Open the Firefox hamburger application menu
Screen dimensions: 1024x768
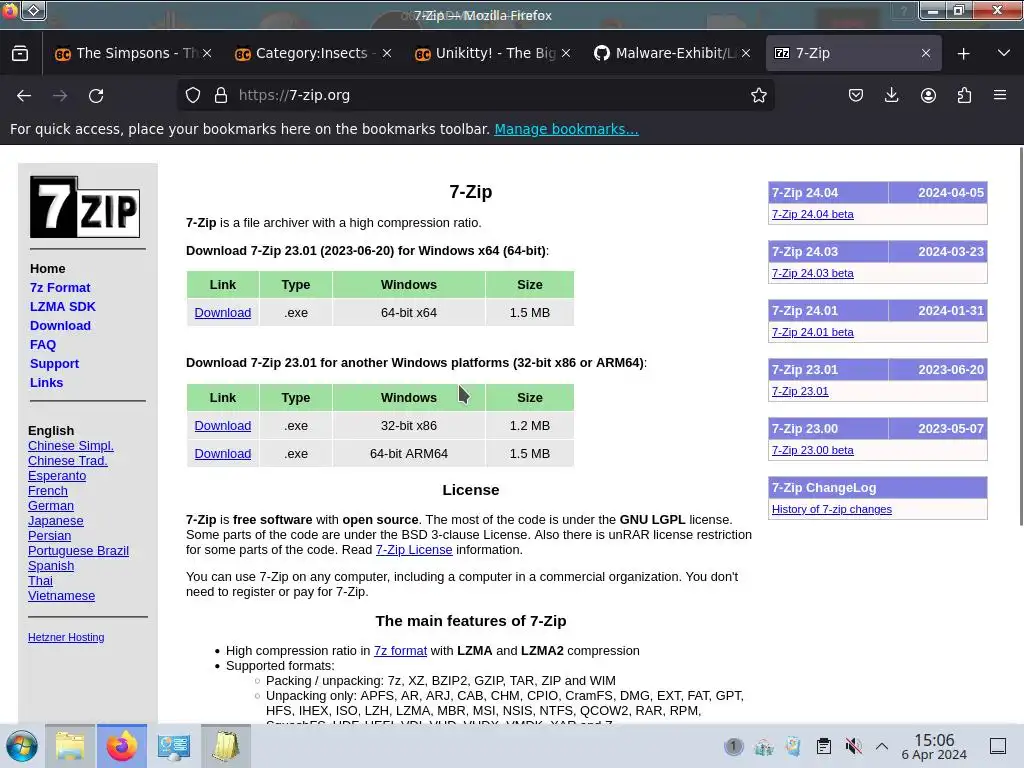(x=1000, y=95)
